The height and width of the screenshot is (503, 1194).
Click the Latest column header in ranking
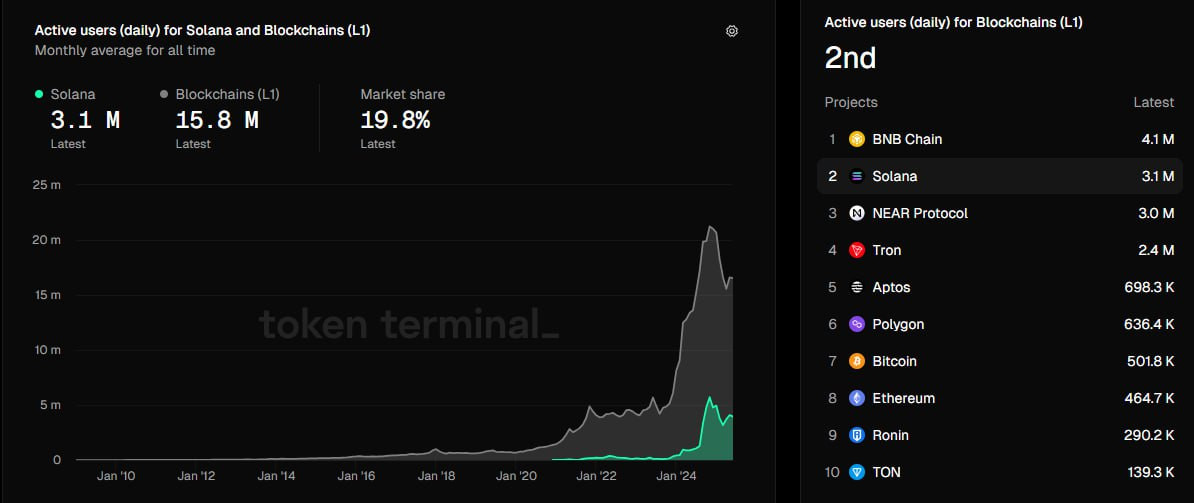[1153, 102]
